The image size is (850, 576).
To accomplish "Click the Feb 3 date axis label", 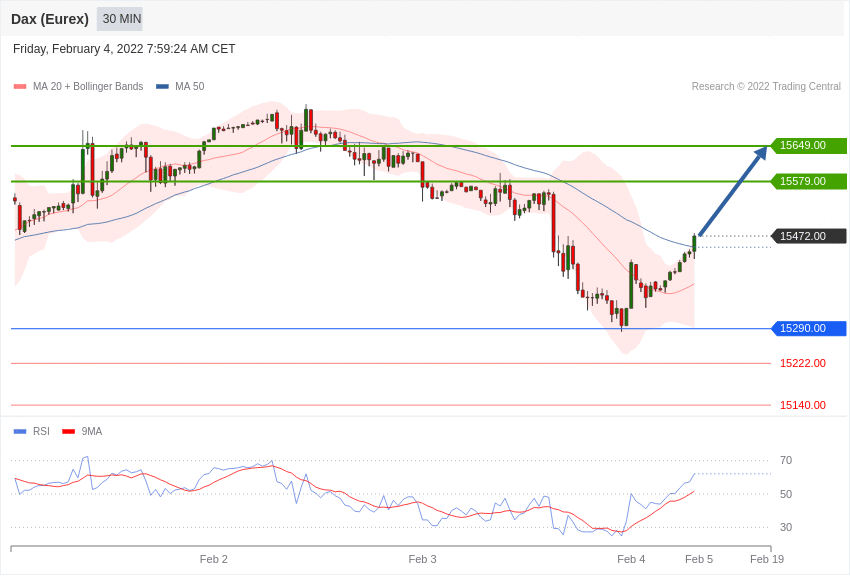I will [x=422, y=559].
